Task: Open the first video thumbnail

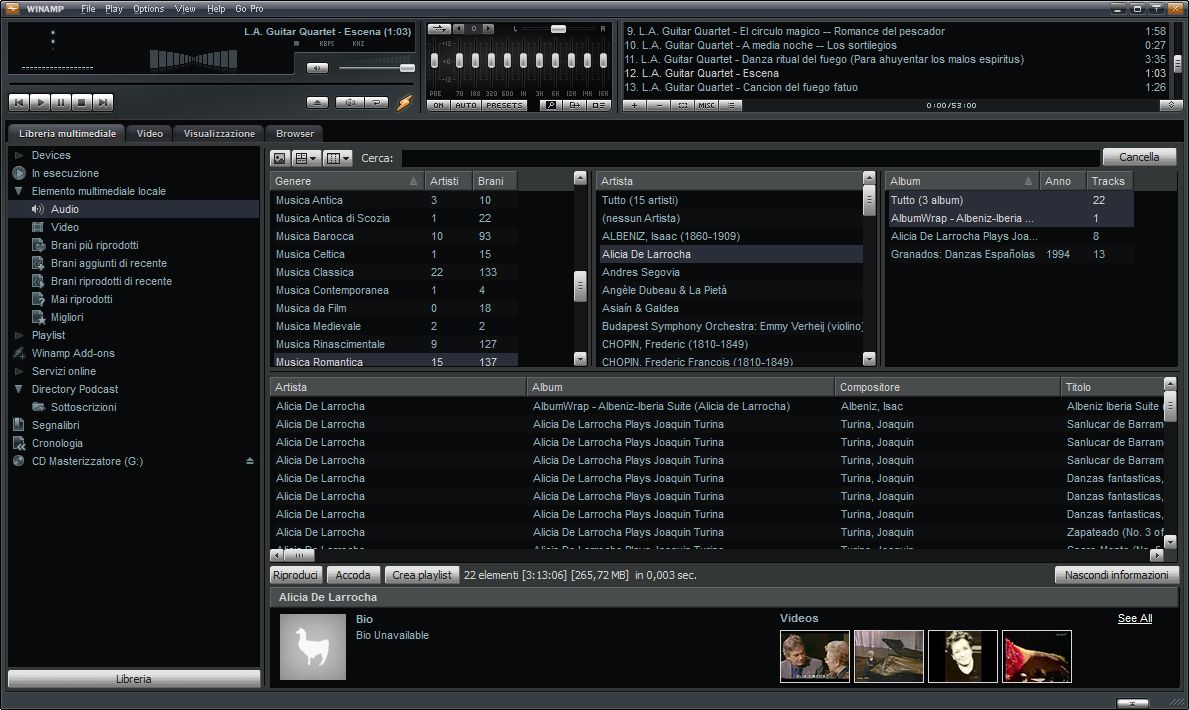Action: coord(814,656)
